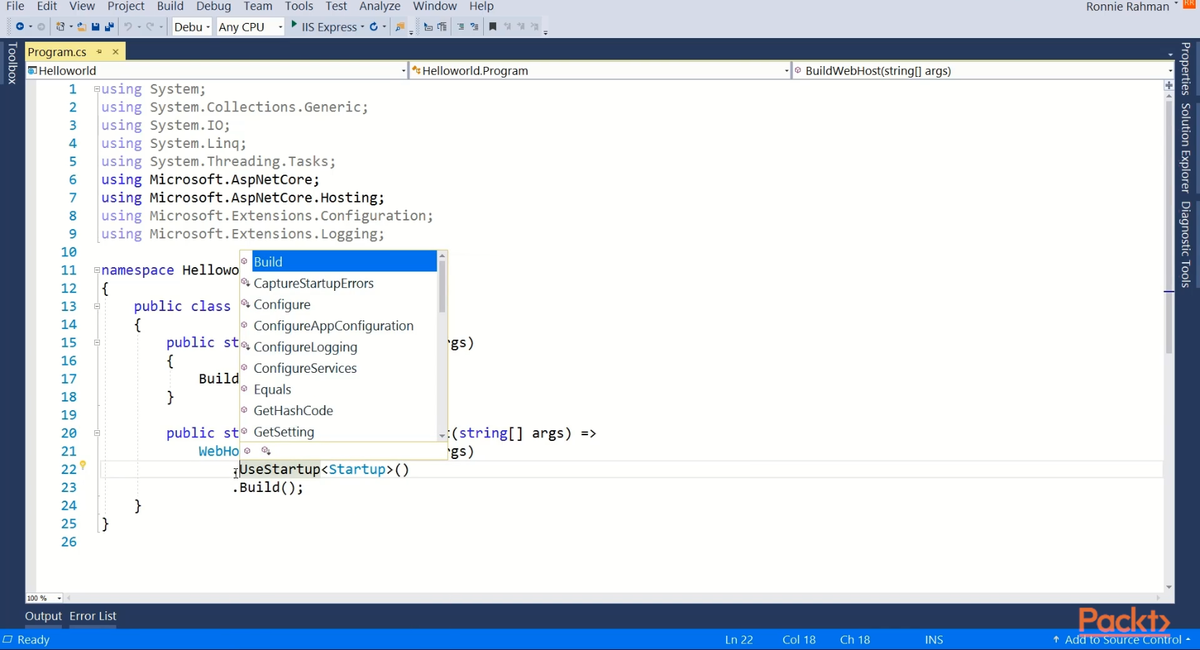Switch to the Error List tab
Viewport: 1200px width, 650px height.
coord(93,616)
